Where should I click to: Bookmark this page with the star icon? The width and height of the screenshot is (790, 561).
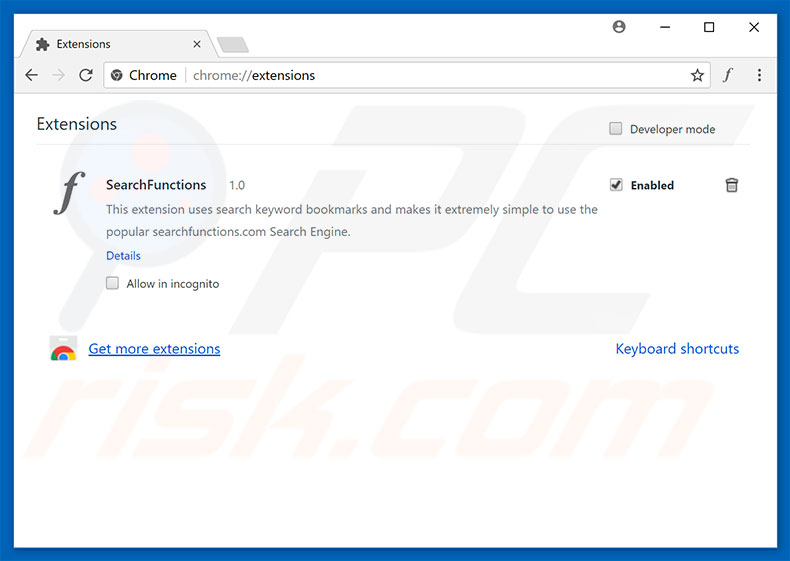(x=697, y=76)
